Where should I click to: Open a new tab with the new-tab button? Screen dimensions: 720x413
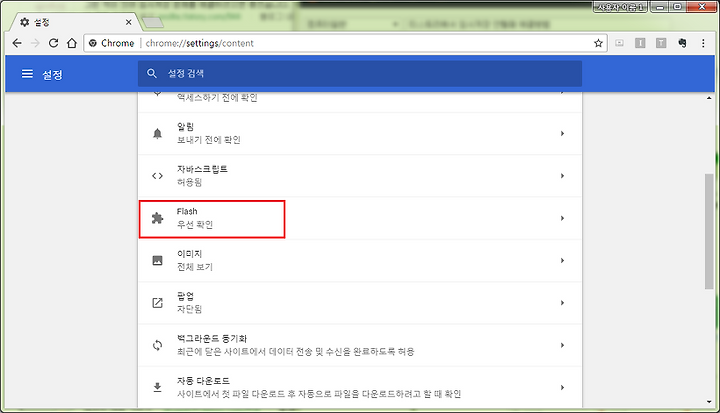point(152,23)
